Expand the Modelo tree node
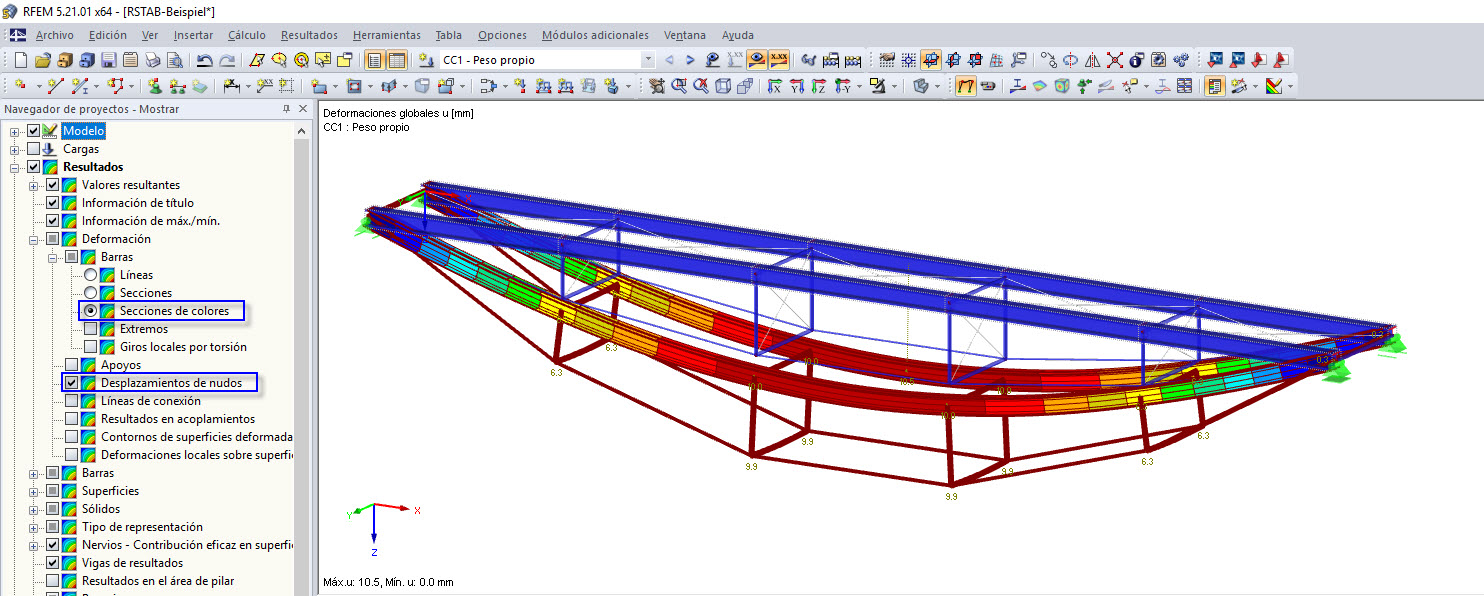1484x596 pixels. pyautogui.click(x=15, y=131)
